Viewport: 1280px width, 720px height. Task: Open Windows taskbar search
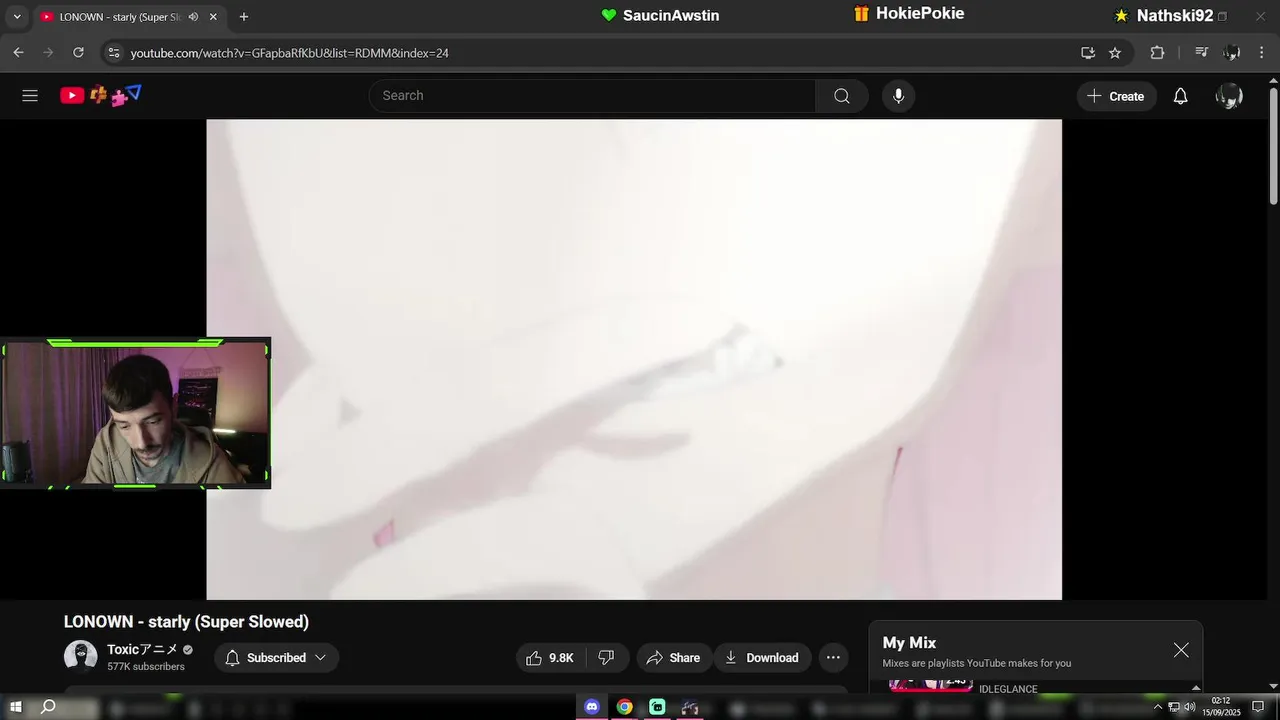click(47, 707)
